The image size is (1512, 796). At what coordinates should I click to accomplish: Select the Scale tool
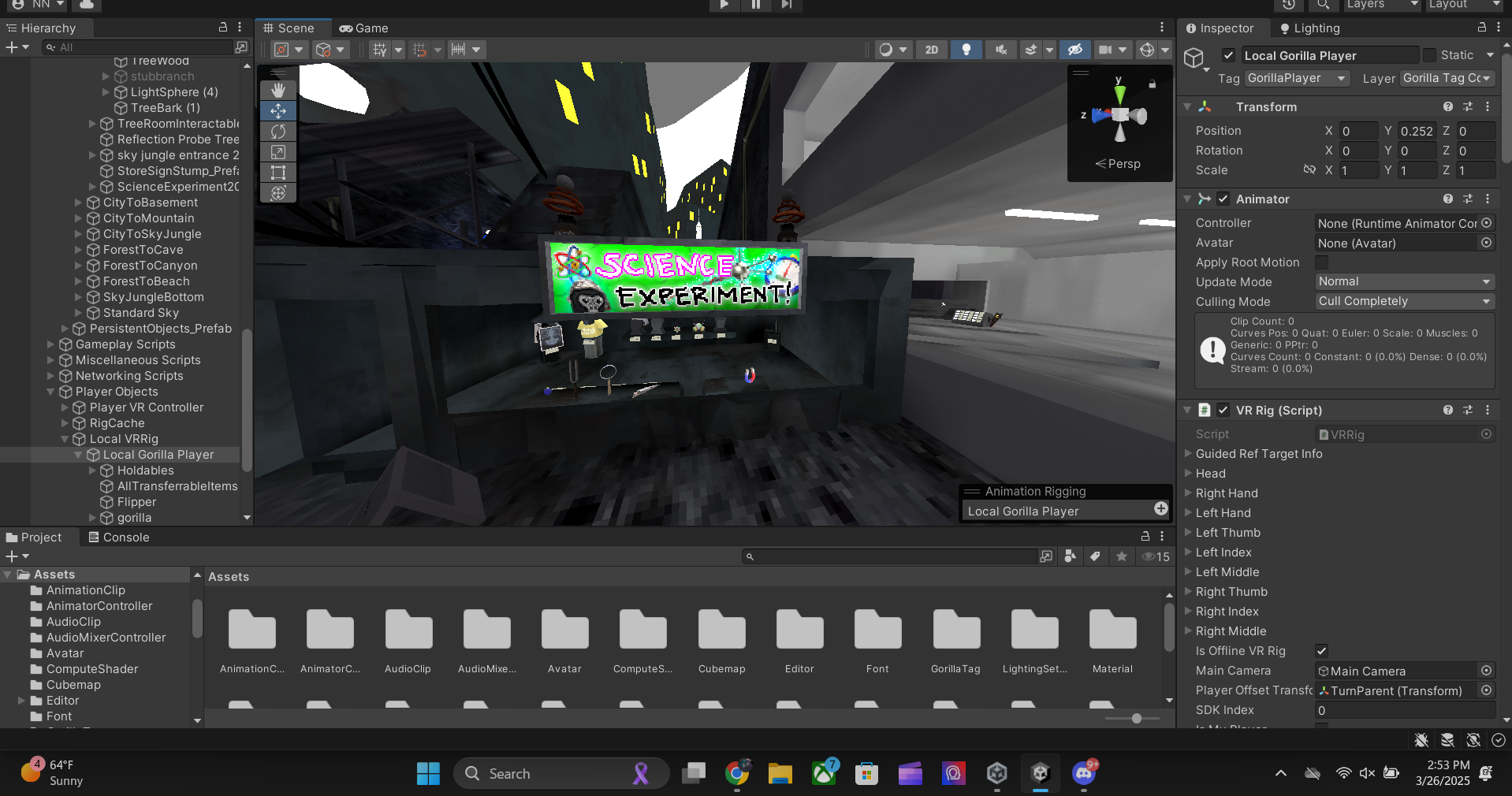[x=278, y=152]
